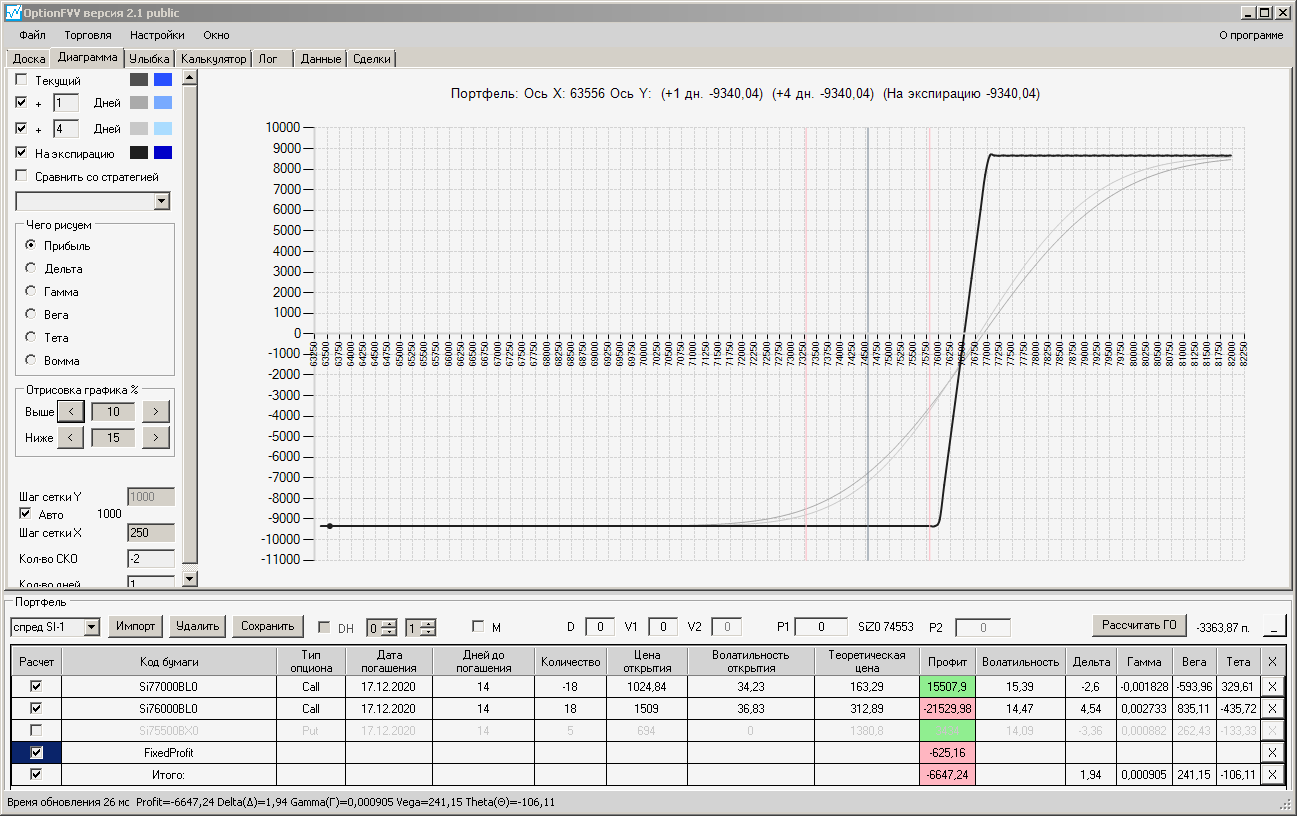Click the D input field
The height and width of the screenshot is (816, 1297).
(x=600, y=627)
